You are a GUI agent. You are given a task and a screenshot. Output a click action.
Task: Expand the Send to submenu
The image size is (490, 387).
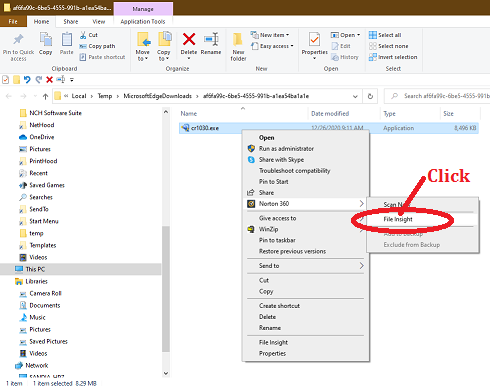pos(305,266)
